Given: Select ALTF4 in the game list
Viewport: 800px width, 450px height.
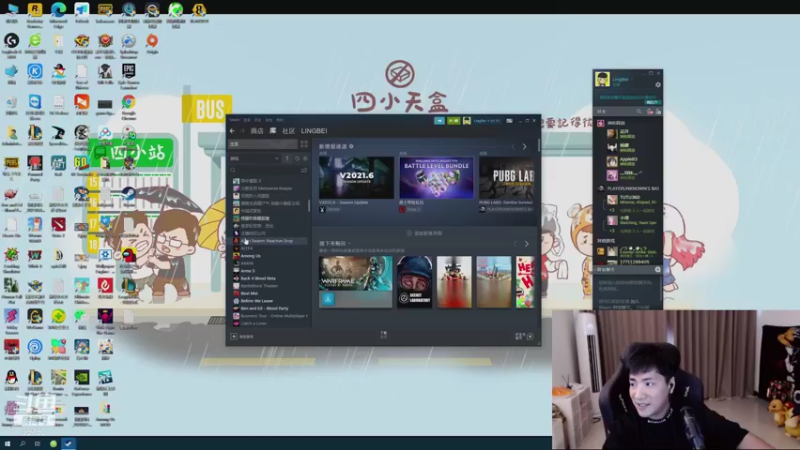Looking at the screenshot, I should [246, 248].
